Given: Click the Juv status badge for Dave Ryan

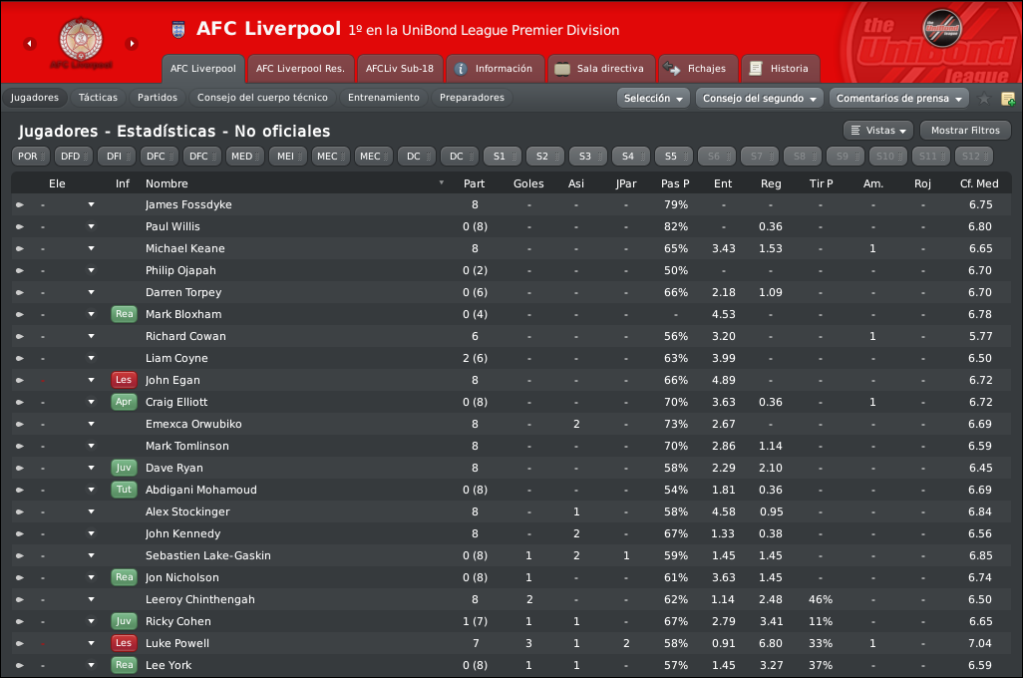Looking at the screenshot, I should (124, 467).
